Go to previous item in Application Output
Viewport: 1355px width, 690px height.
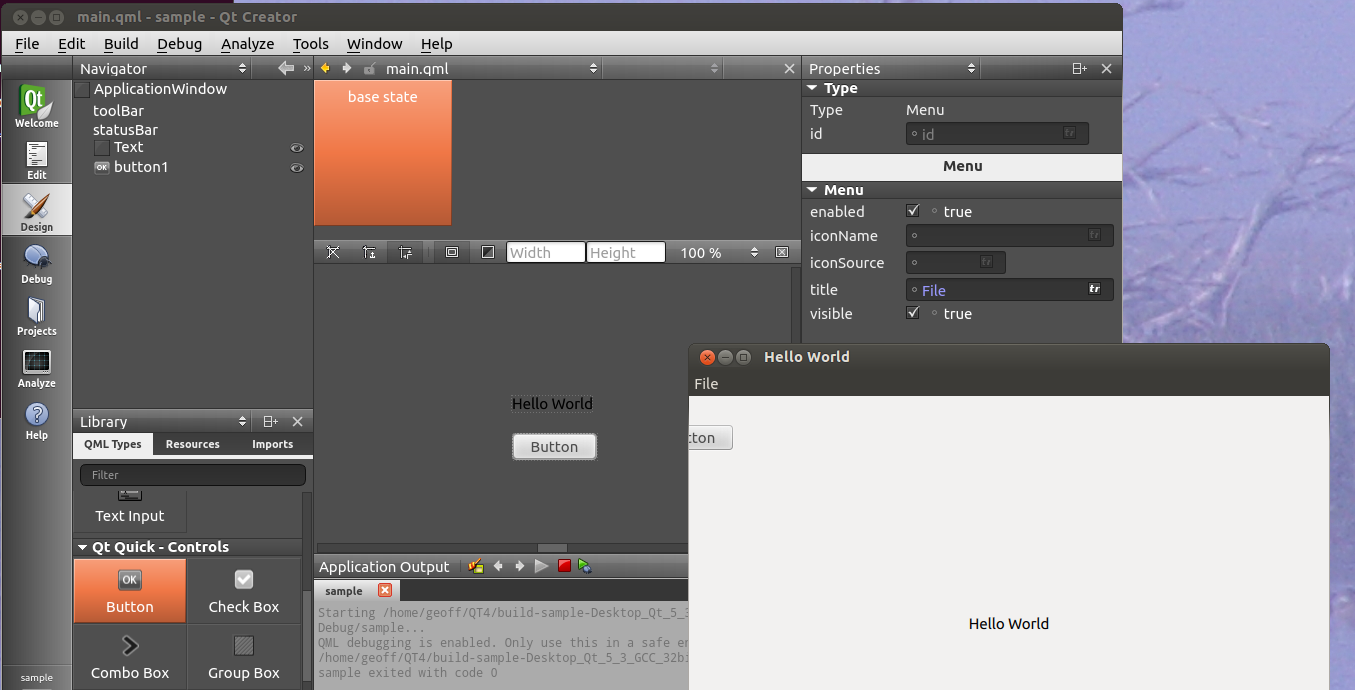[x=498, y=566]
